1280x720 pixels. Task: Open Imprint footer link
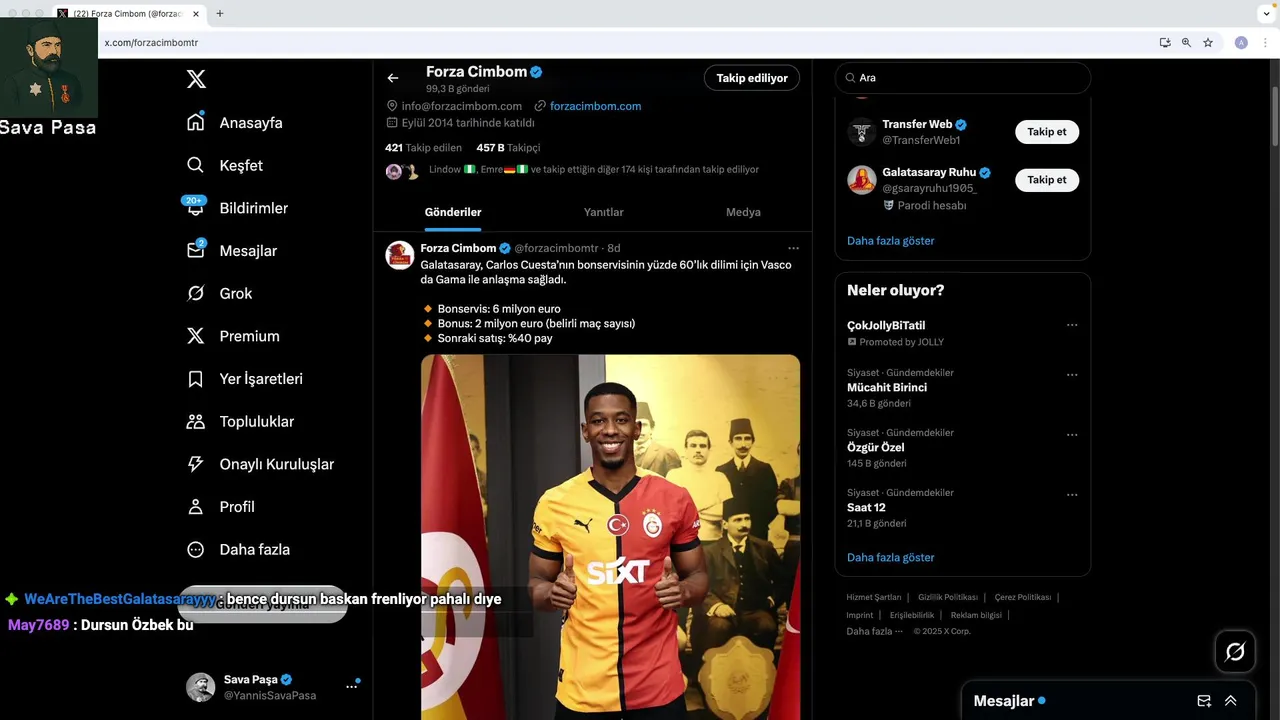tap(860, 615)
